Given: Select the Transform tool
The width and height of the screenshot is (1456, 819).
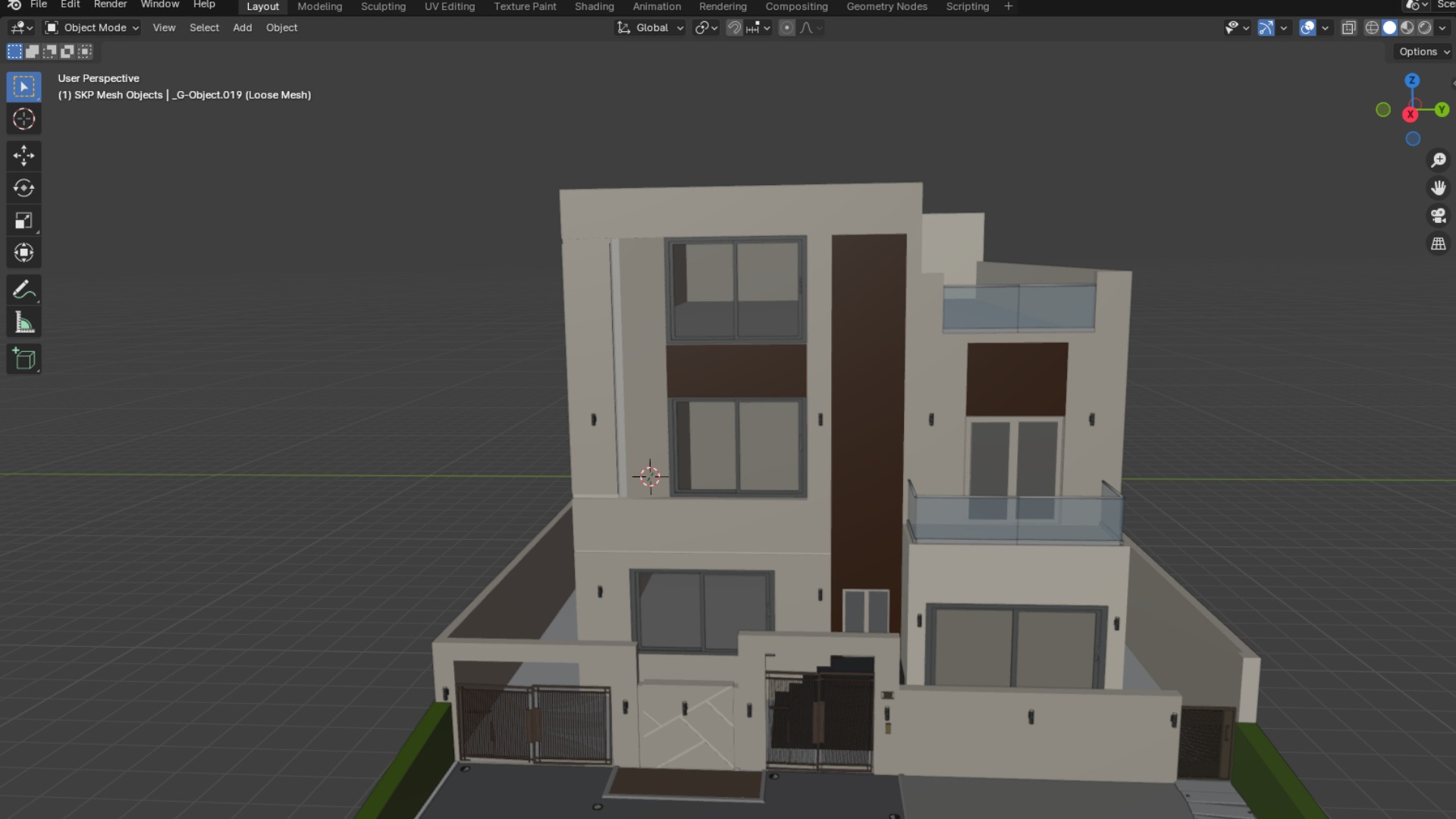Looking at the screenshot, I should click(24, 253).
